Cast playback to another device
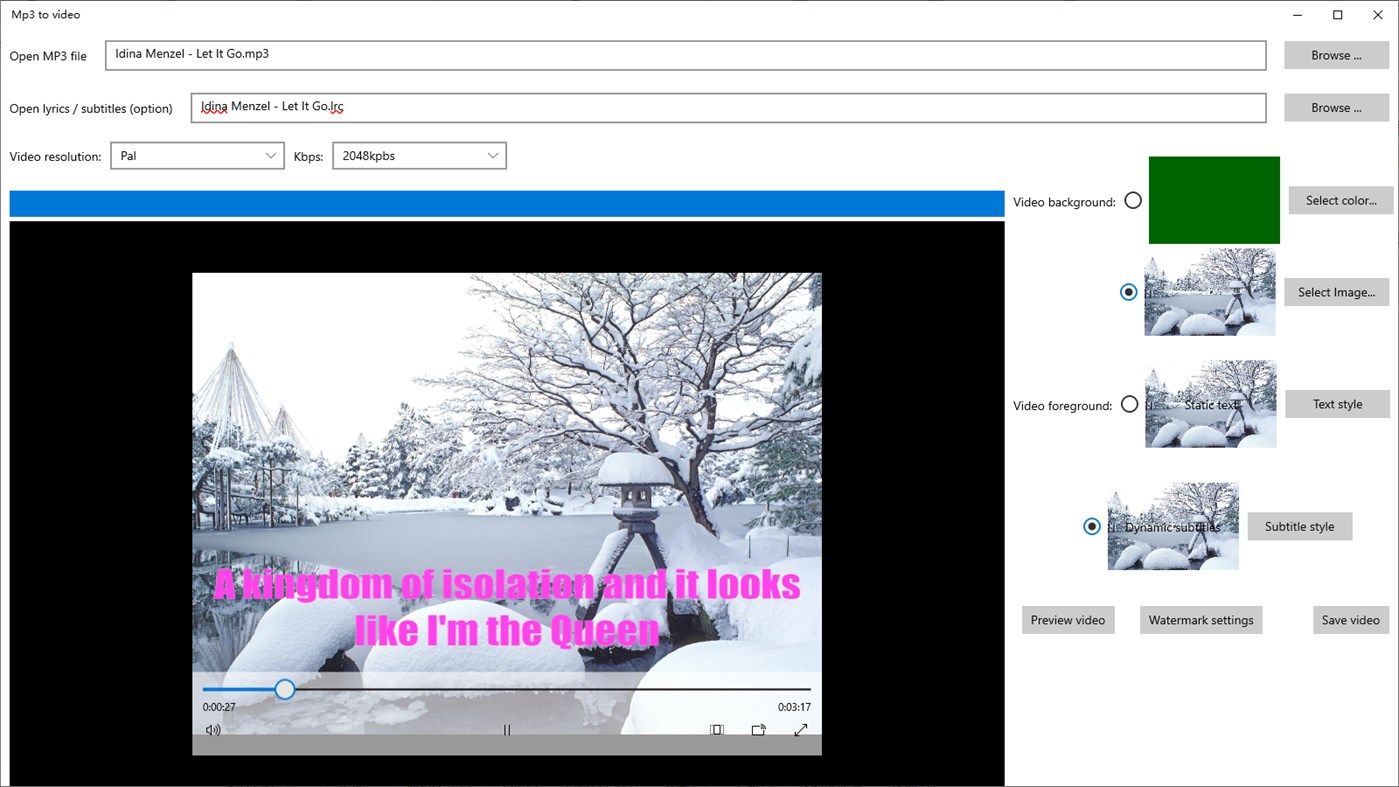1399x787 pixels. coord(757,729)
